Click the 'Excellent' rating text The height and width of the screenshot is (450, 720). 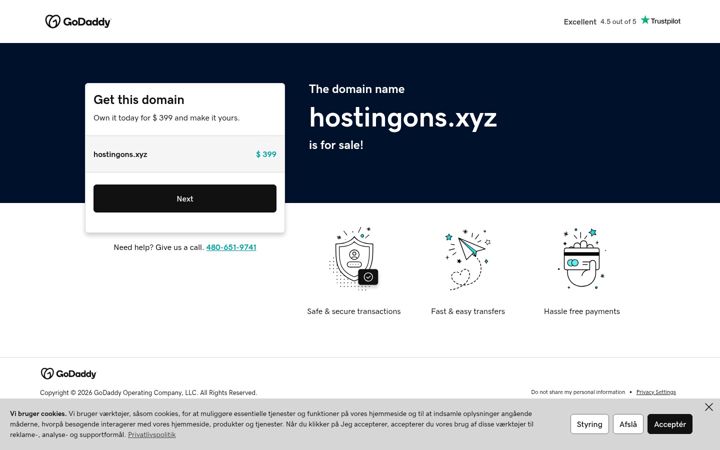[x=579, y=22]
